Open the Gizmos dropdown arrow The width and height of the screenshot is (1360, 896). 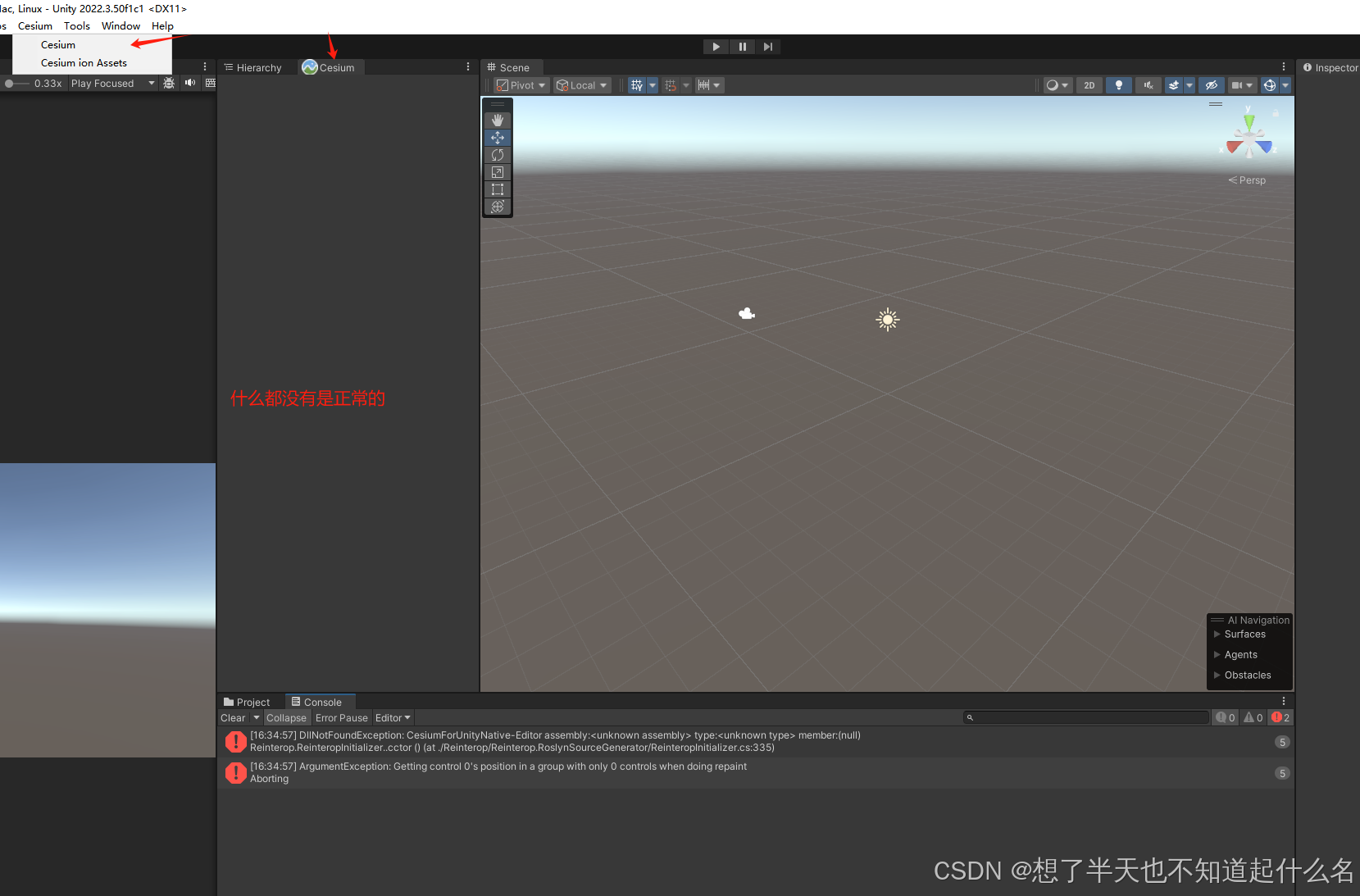click(x=1285, y=85)
